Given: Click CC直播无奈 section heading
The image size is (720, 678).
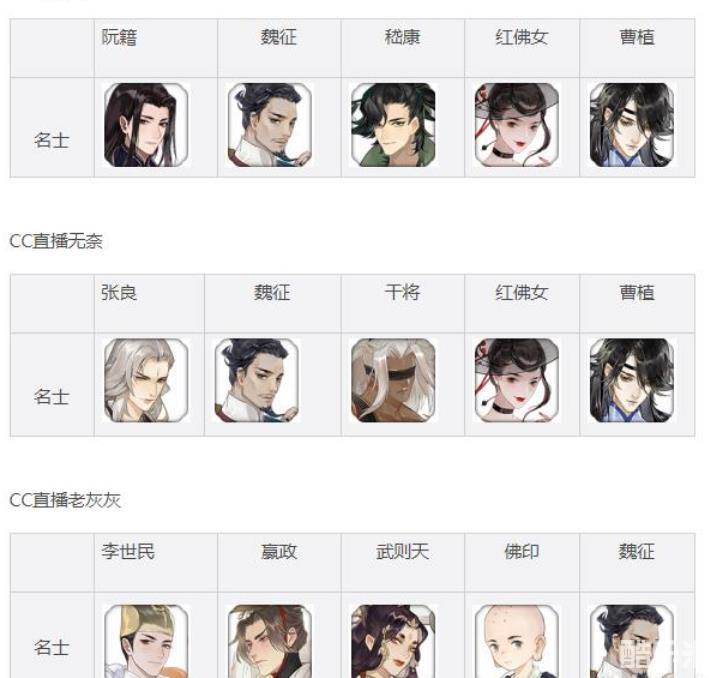Looking at the screenshot, I should coord(56,241).
